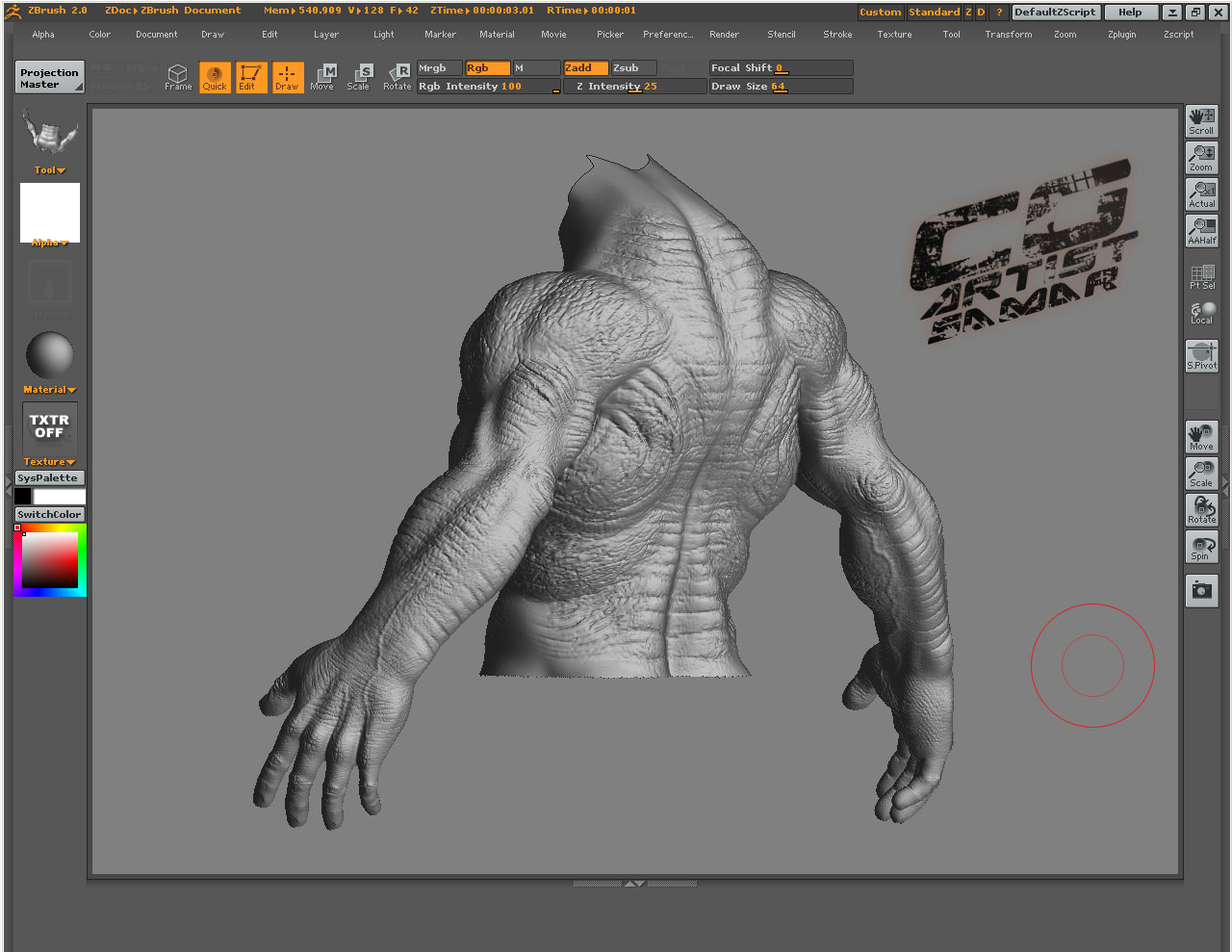Select the Frame tool
The width and height of the screenshot is (1232, 952).
177,77
